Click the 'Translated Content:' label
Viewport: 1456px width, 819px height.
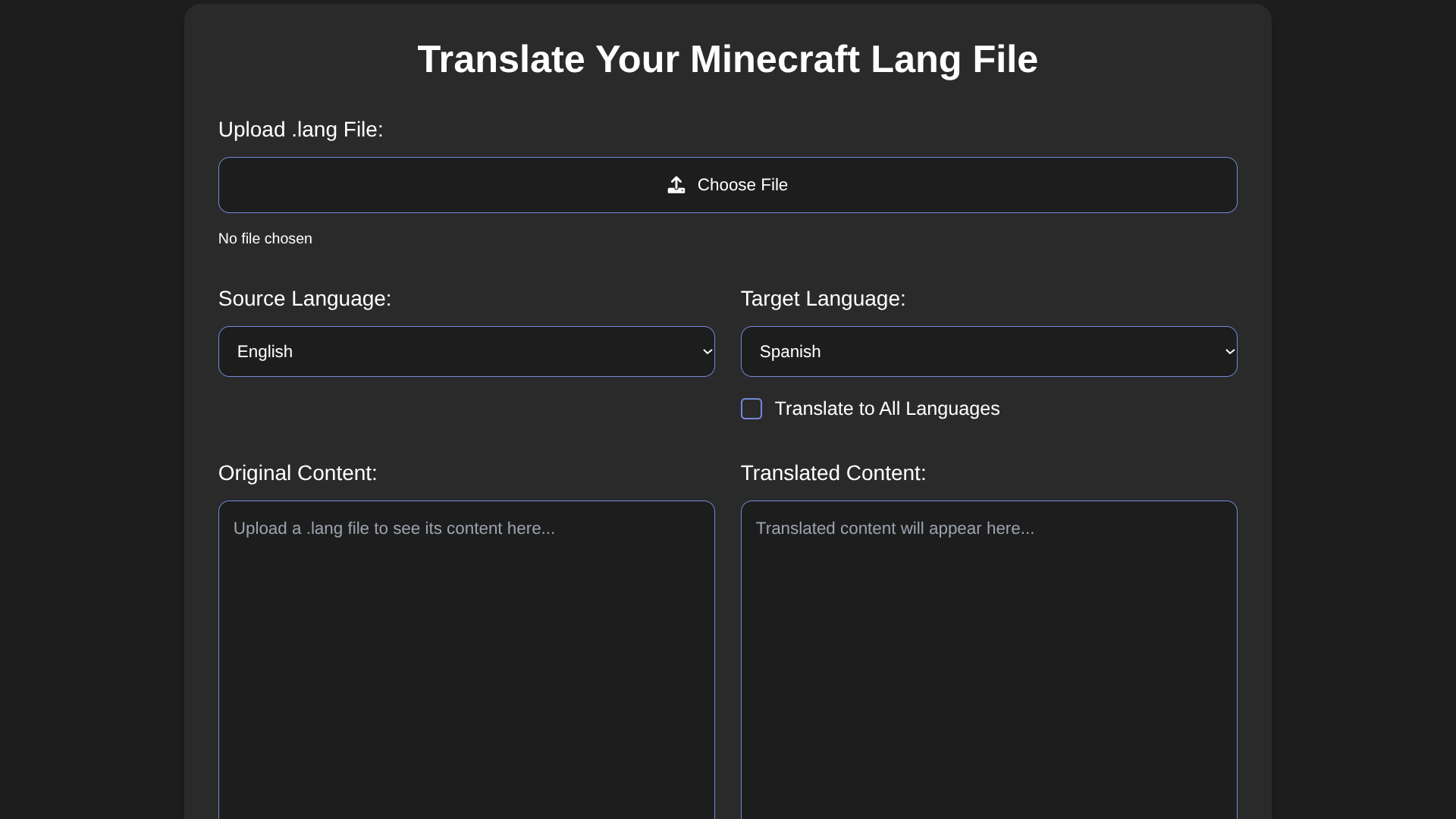(833, 473)
